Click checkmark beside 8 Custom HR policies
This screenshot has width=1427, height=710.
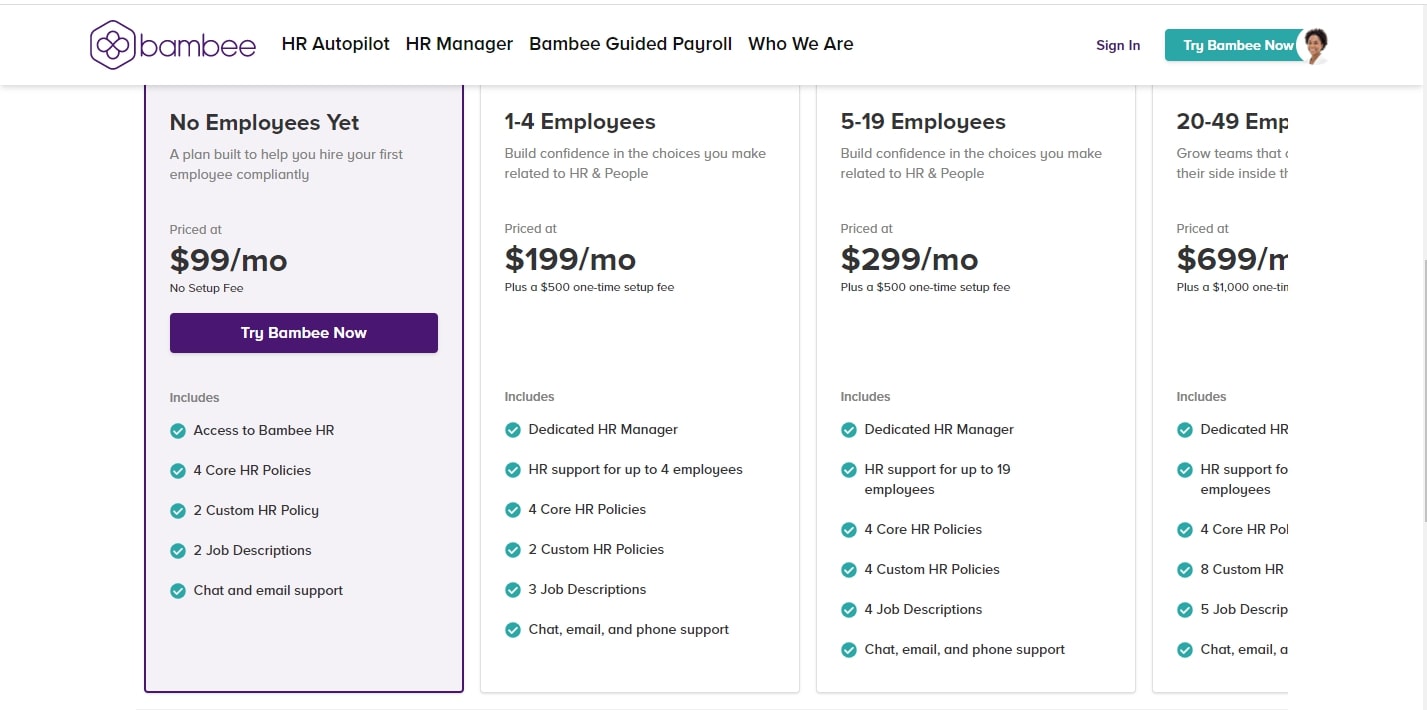[x=1183, y=569]
